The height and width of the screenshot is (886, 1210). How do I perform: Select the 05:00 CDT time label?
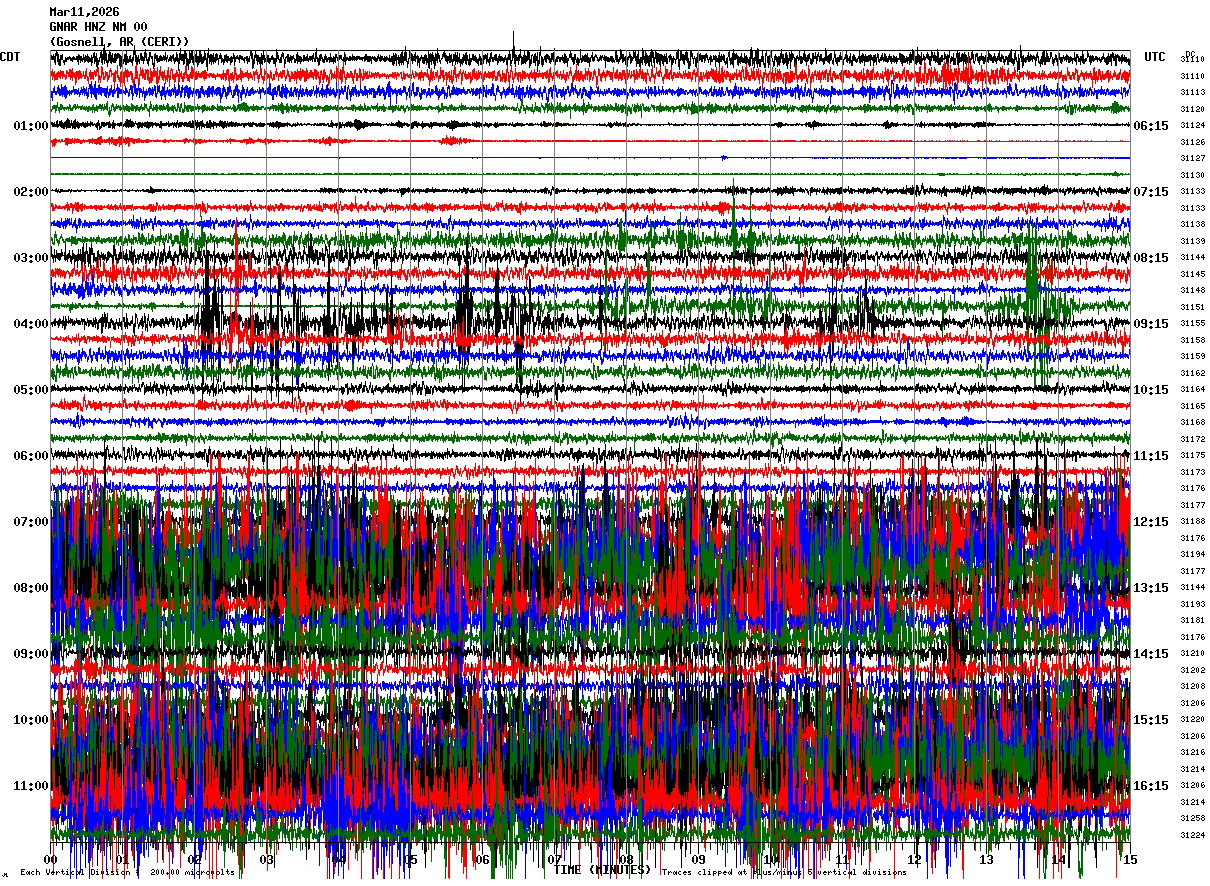(x=31, y=390)
